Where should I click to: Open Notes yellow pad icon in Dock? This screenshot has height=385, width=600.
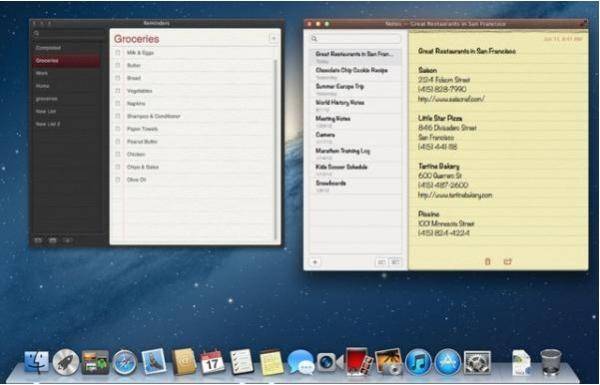click(272, 362)
